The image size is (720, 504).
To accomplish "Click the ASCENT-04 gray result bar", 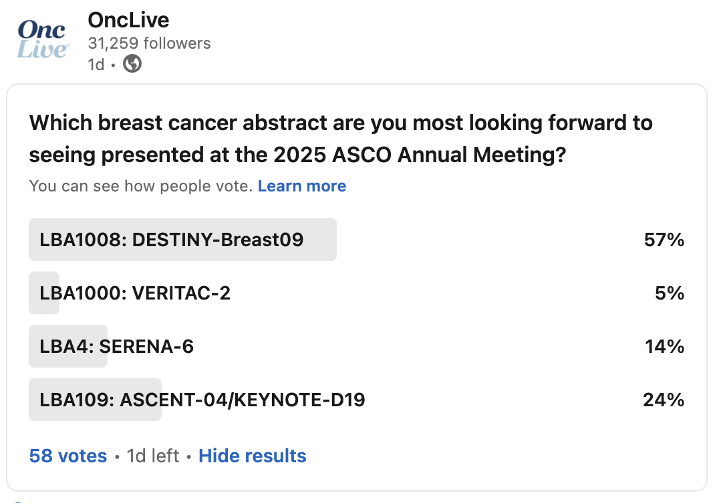I will 95,399.
